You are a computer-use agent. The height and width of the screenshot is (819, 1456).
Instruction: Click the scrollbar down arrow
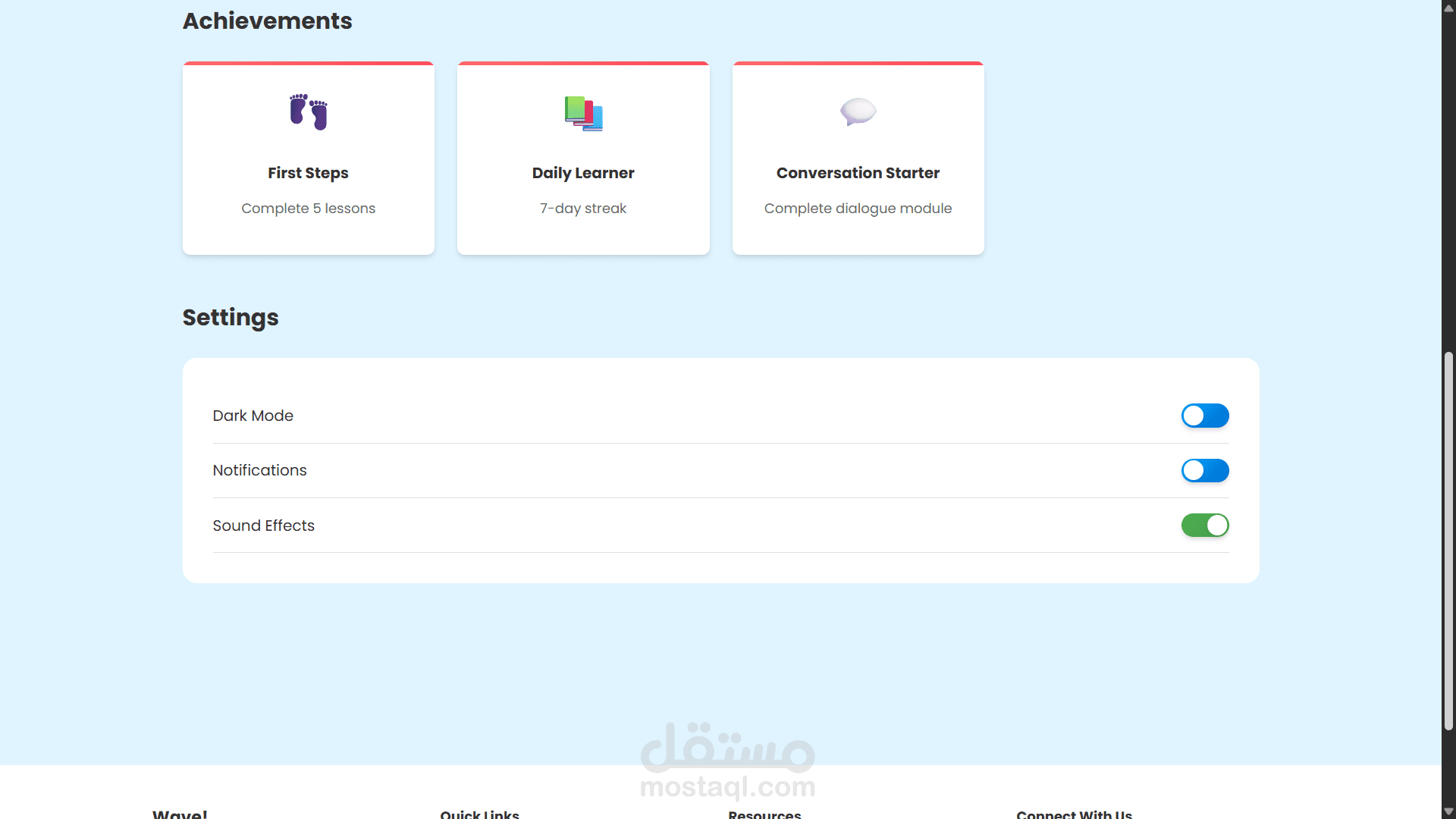point(1448,811)
